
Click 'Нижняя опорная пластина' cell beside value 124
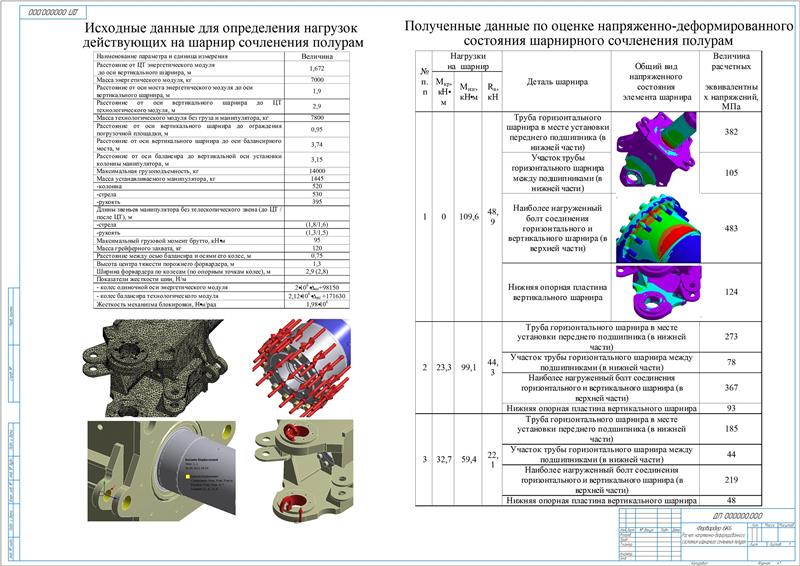pyautogui.click(x=557, y=292)
